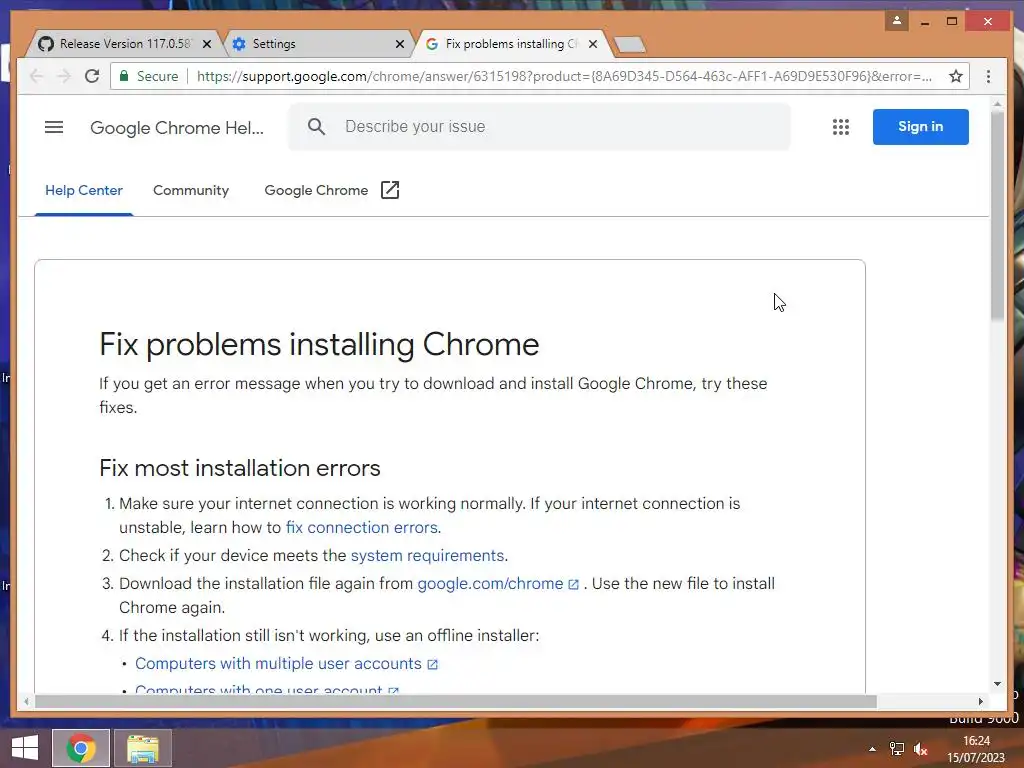This screenshot has width=1024, height=768.
Task: Open a new tab
Action: click(630, 44)
